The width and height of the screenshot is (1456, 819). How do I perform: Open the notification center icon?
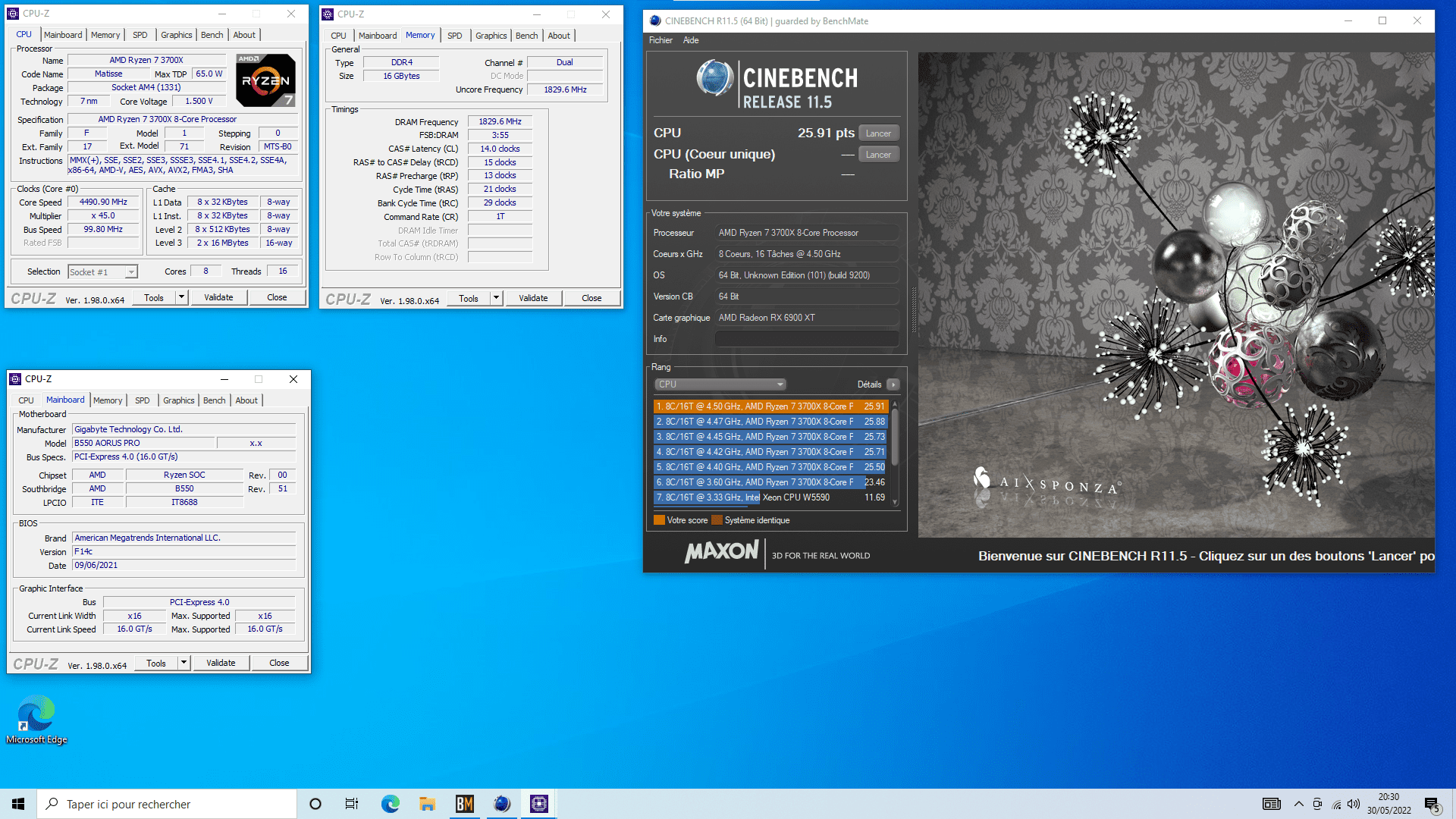pyautogui.click(x=1432, y=805)
